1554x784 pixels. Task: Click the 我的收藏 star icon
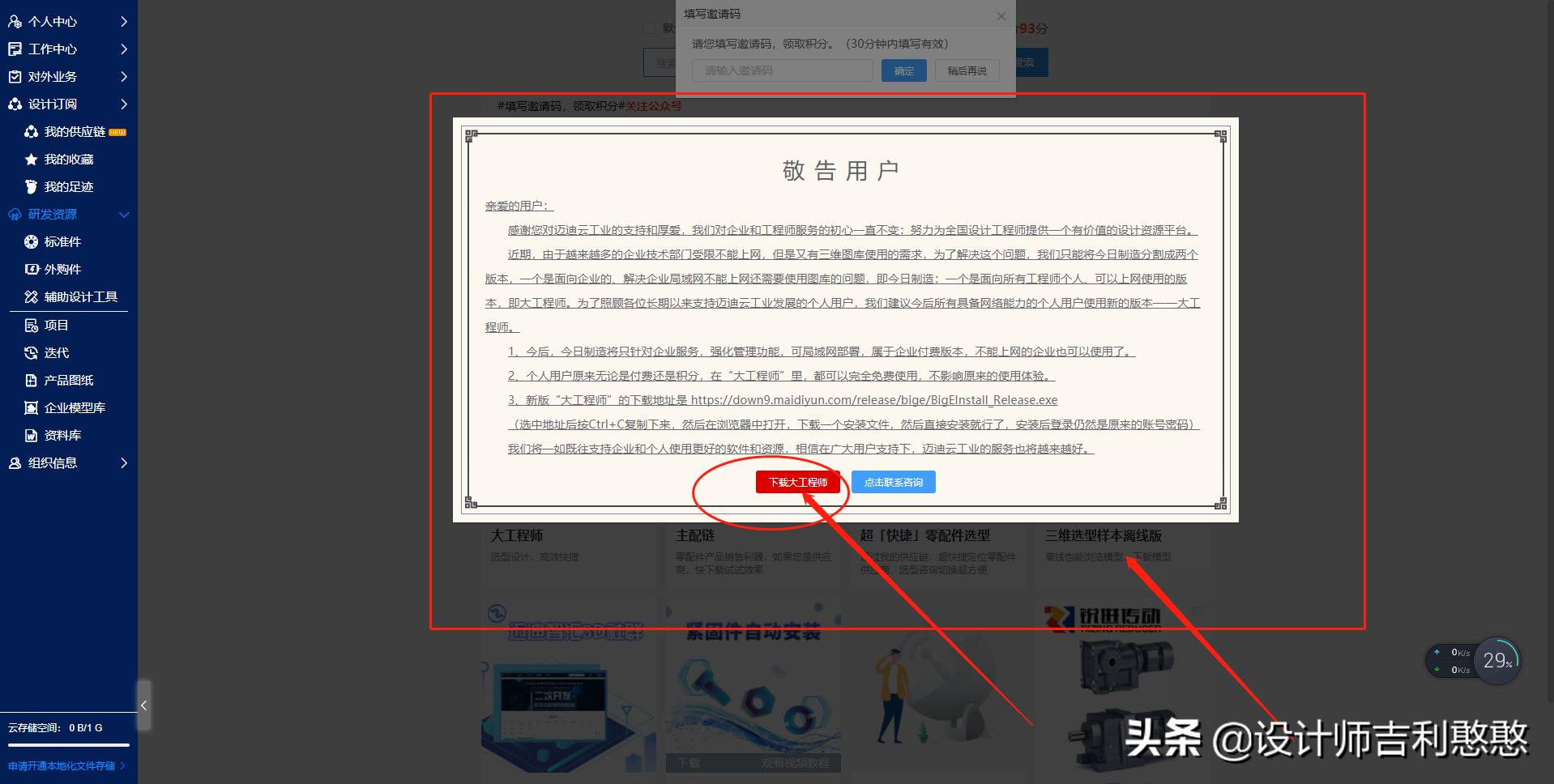pos(30,159)
